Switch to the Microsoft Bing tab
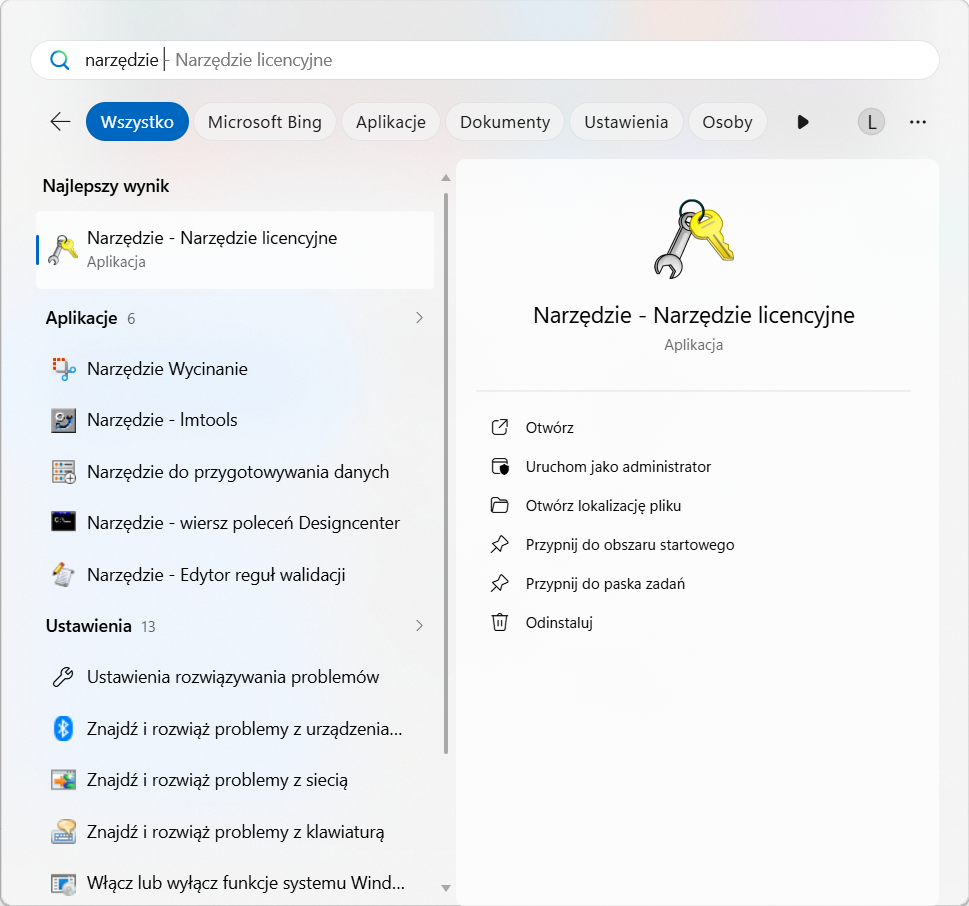969x906 pixels. (x=264, y=122)
